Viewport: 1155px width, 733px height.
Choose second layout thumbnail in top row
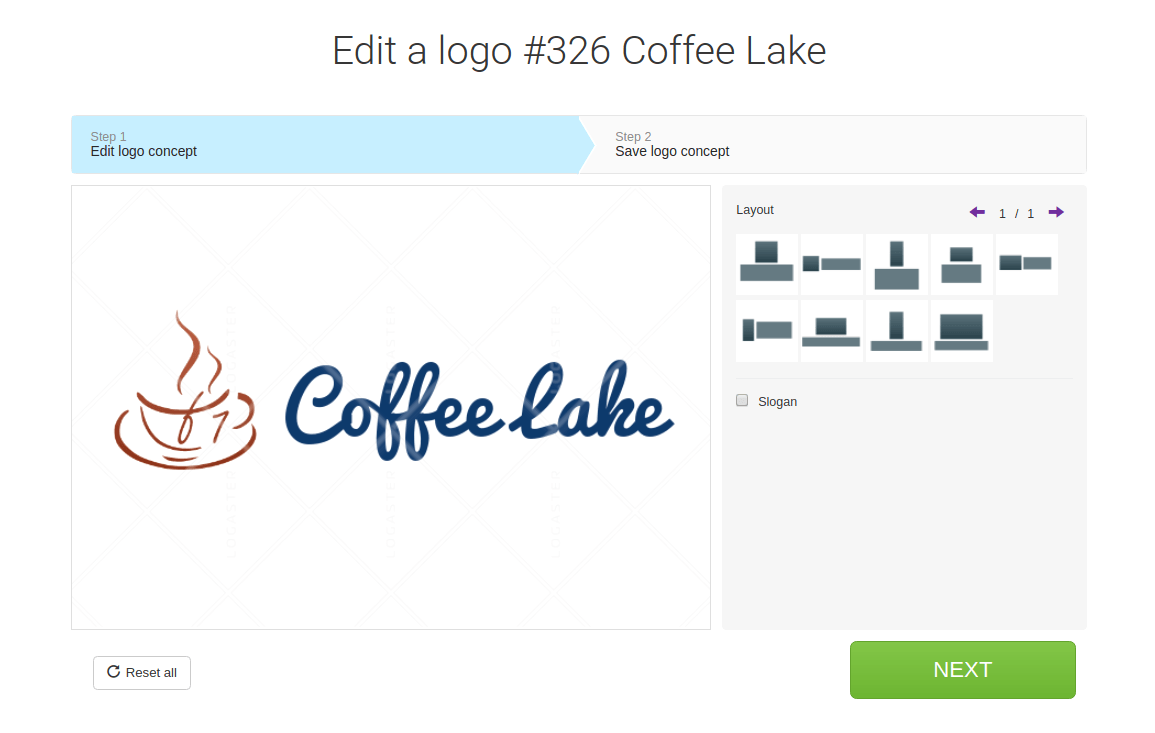[832, 264]
